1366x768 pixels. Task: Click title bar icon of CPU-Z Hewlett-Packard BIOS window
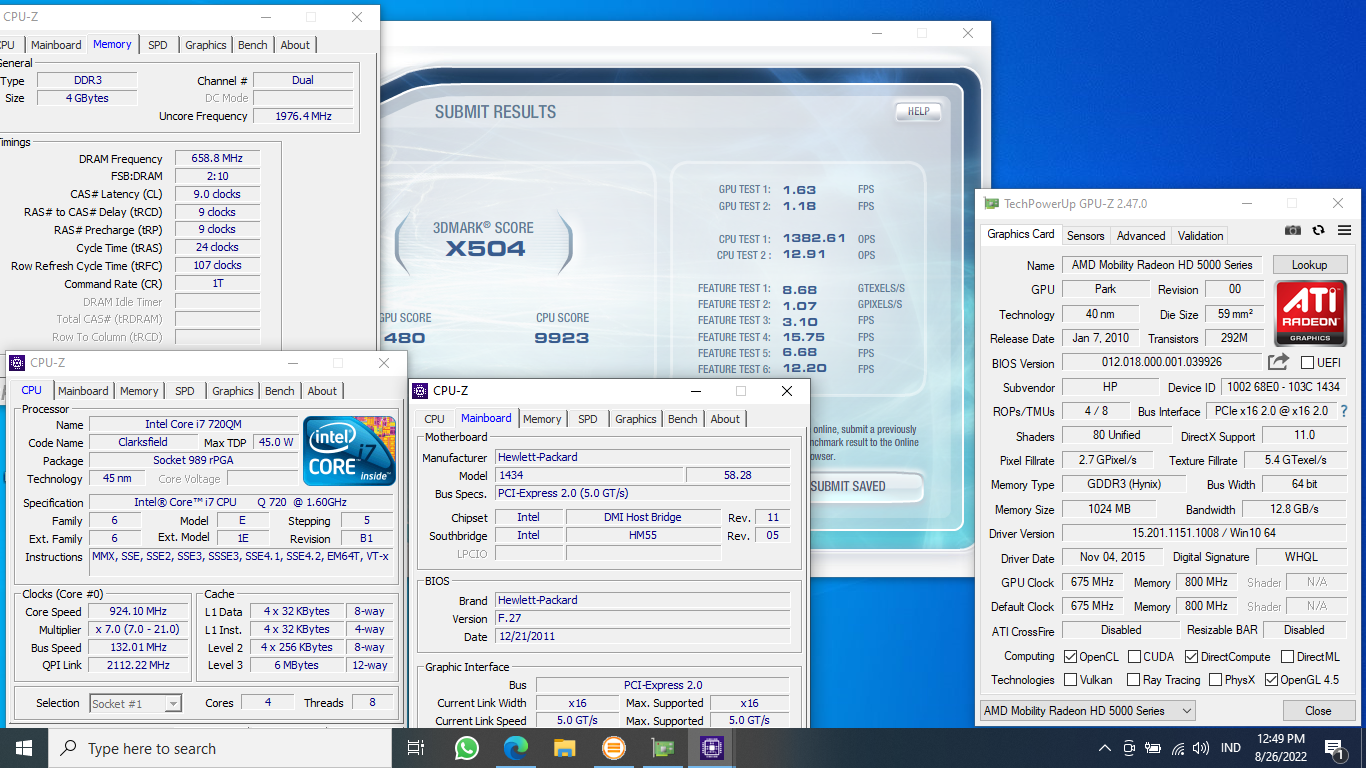click(421, 391)
